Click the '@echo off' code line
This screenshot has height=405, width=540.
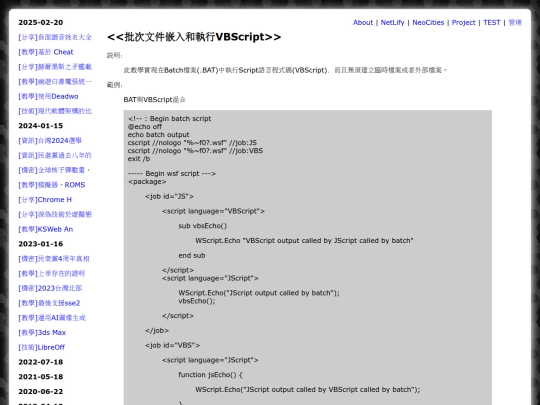click(x=145, y=127)
